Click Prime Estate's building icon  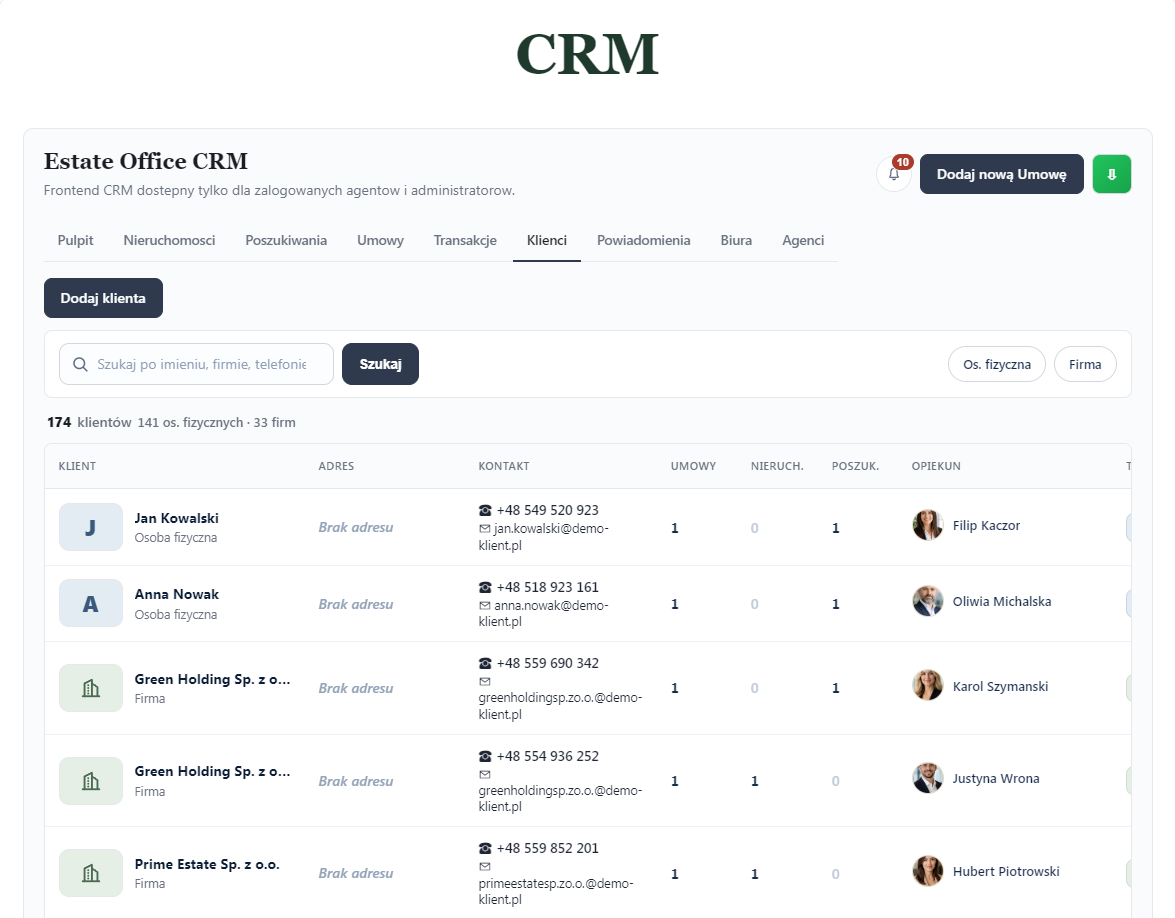[91, 873]
